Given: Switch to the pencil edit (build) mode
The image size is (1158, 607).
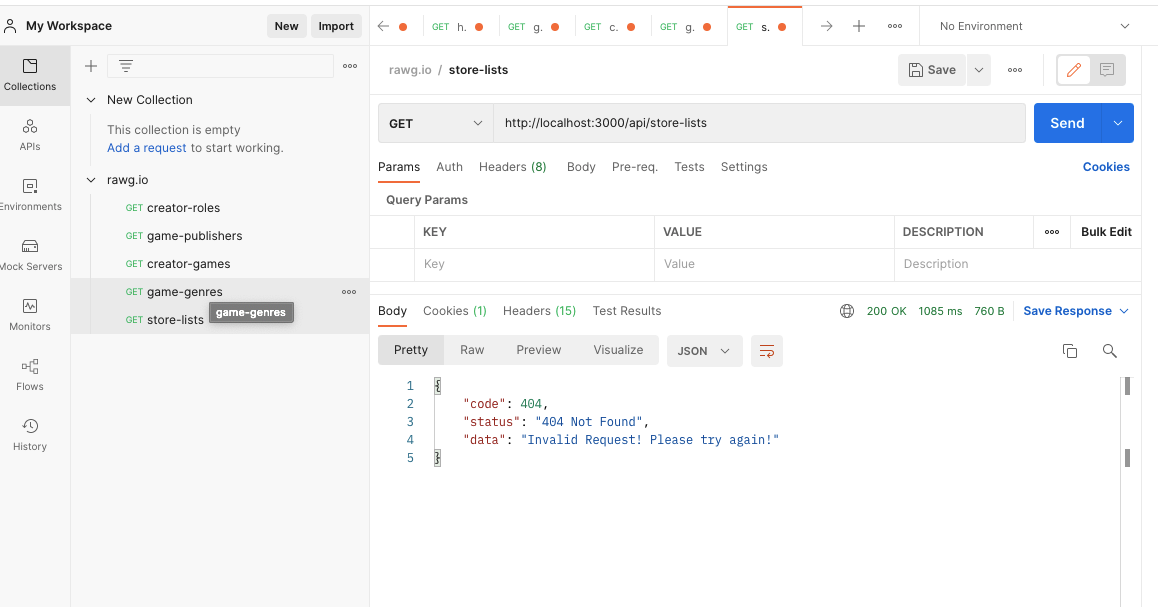Looking at the screenshot, I should pyautogui.click(x=1074, y=70).
